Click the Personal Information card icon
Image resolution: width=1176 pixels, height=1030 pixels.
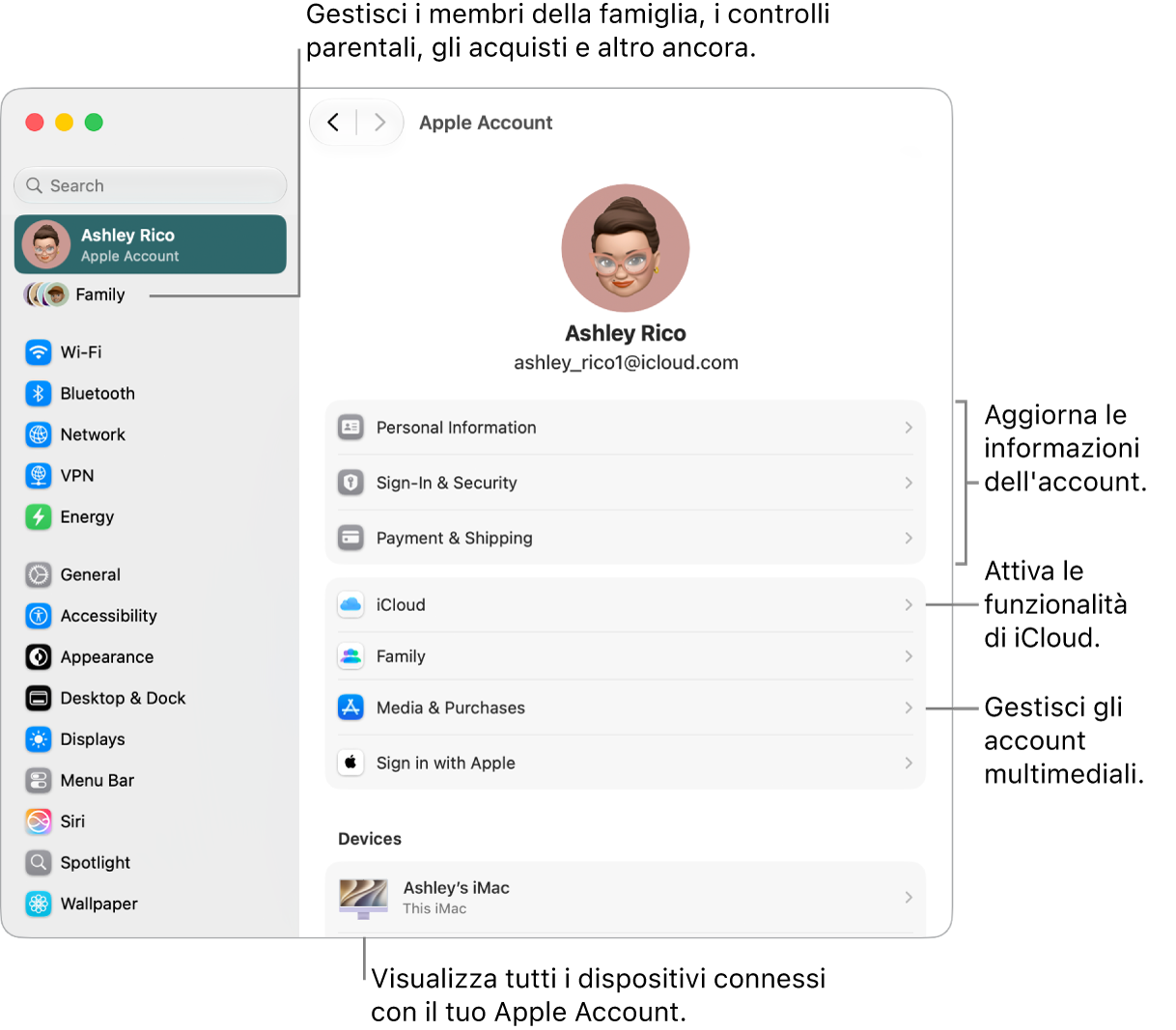pos(350,427)
